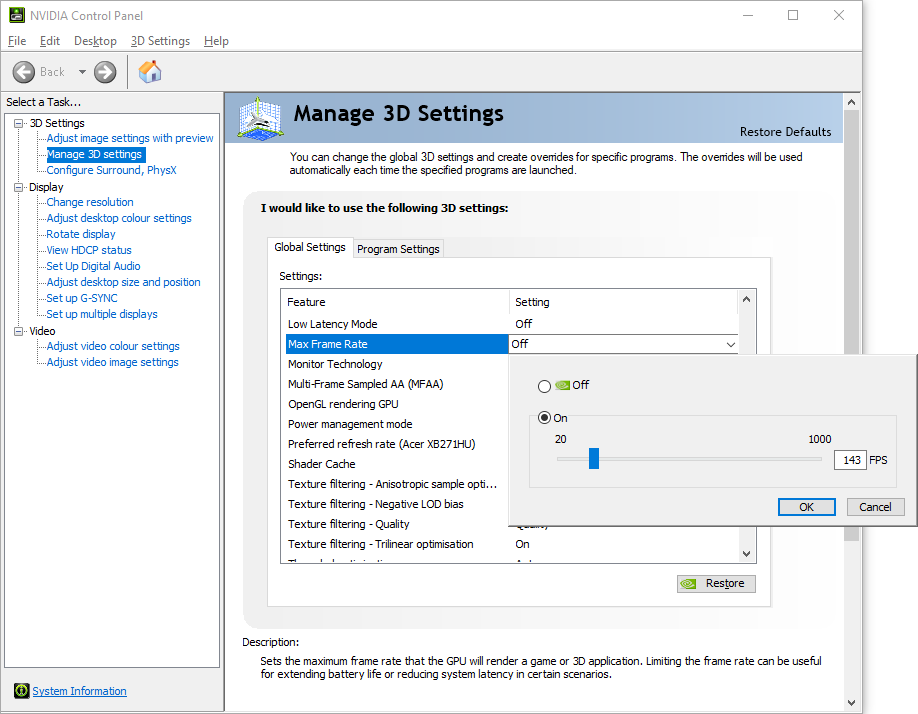918x714 pixels.
Task: Open Set up G-SYNC task
Action: coord(81,298)
